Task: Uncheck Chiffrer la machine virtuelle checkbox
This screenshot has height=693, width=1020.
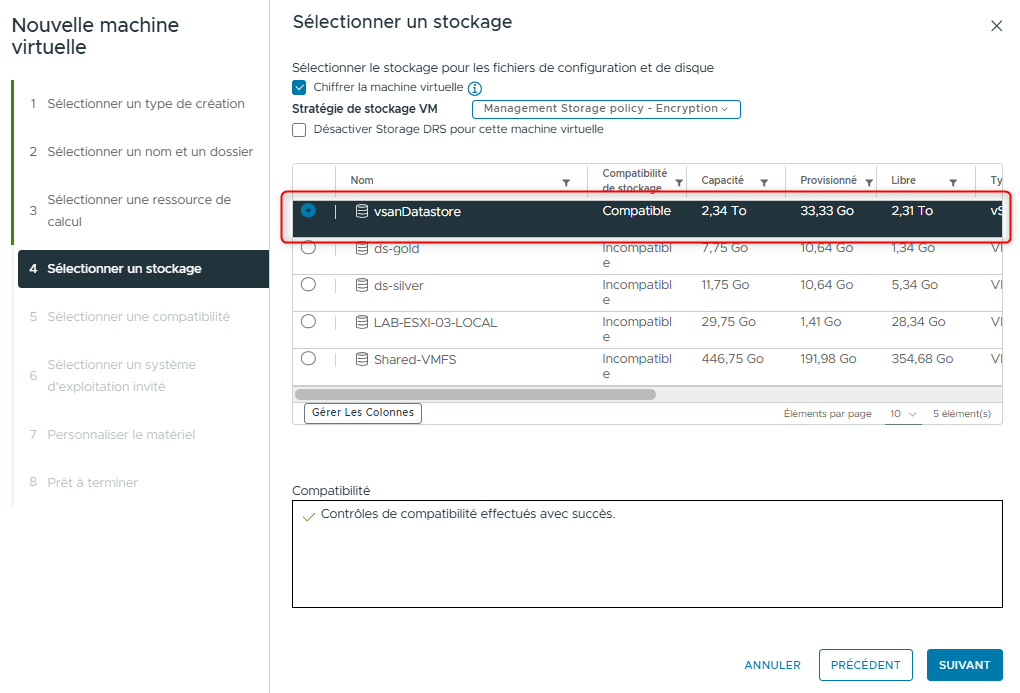Action: [x=299, y=88]
